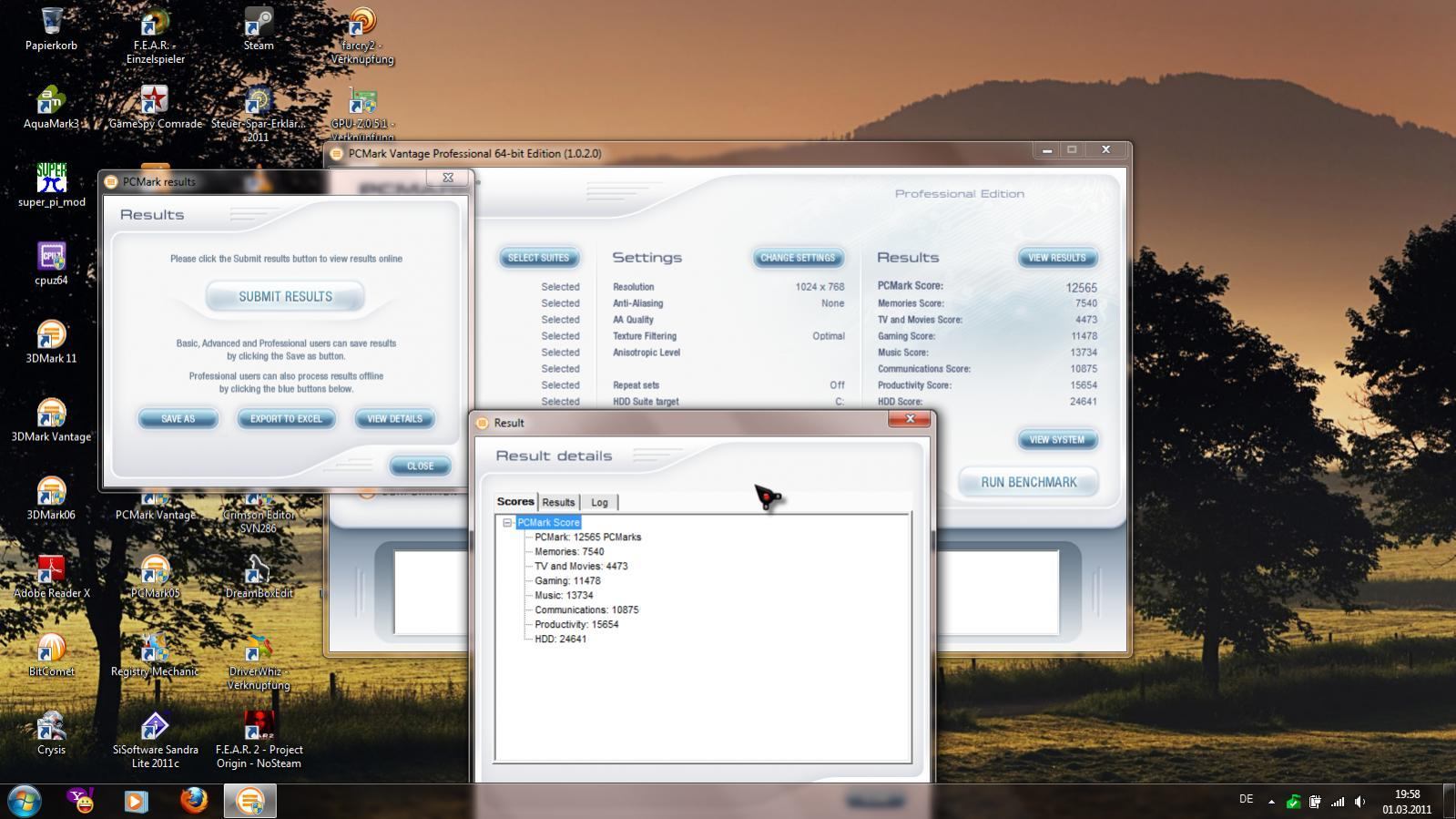
Task: Open Adobe Reader X desktop icon
Action: 51,578
